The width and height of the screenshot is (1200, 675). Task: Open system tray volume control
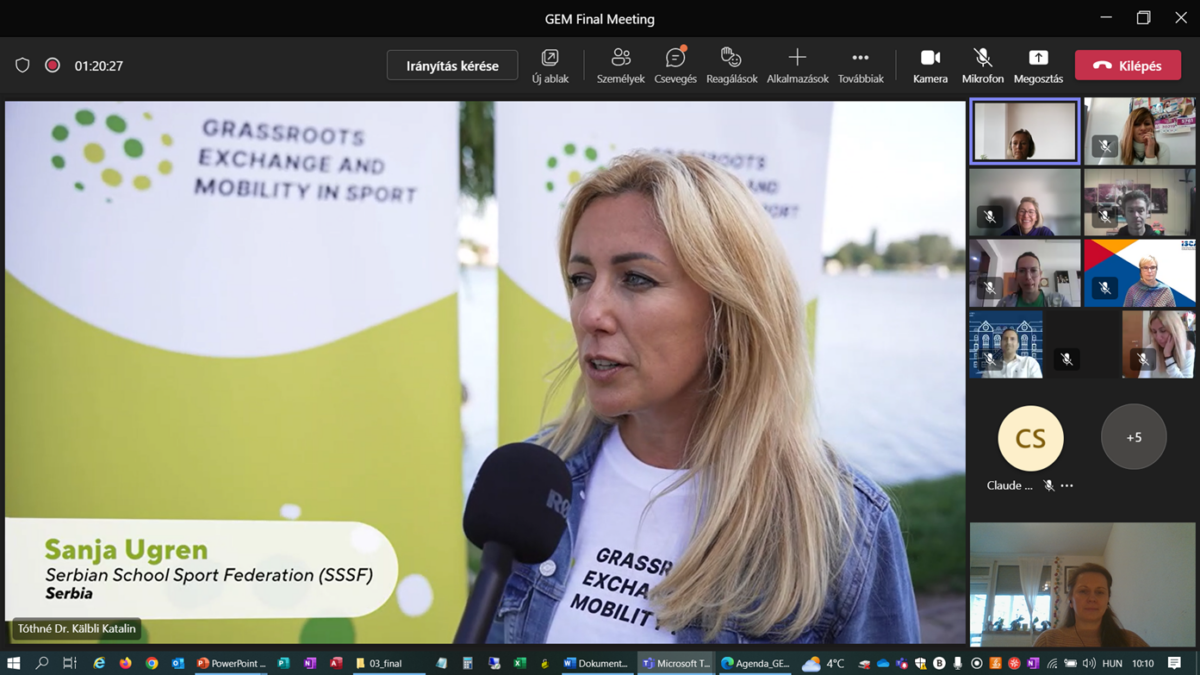point(1089,663)
